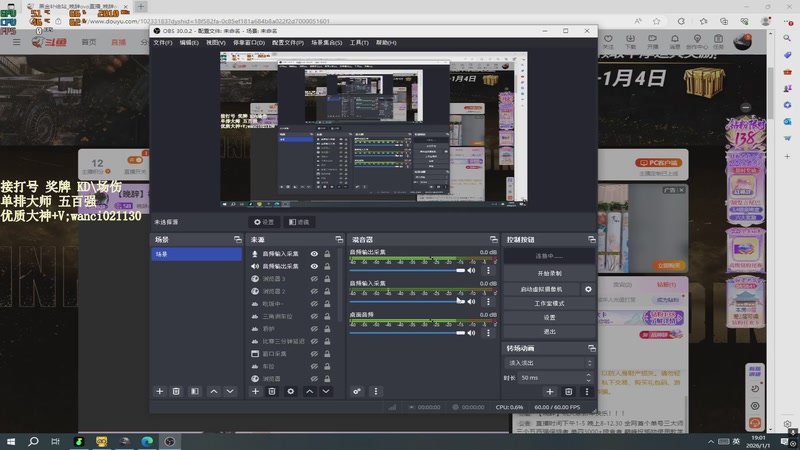Viewport: 800px width, 450px height.
Task: Move the source up in the list
Action: [x=310, y=391]
